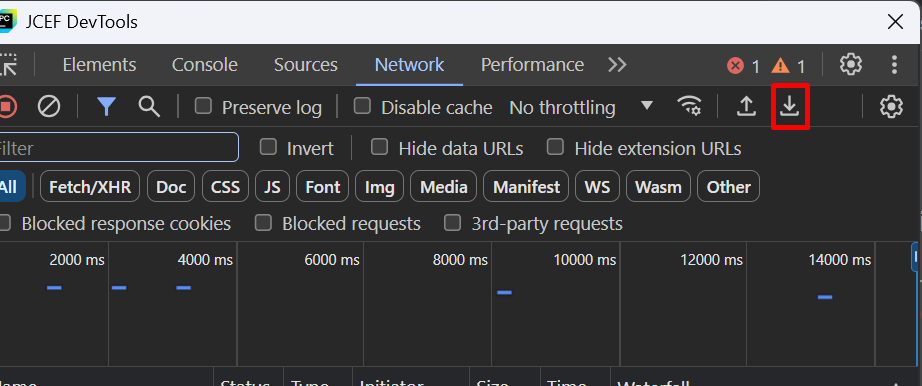Export HAR file download icon

click(x=790, y=107)
